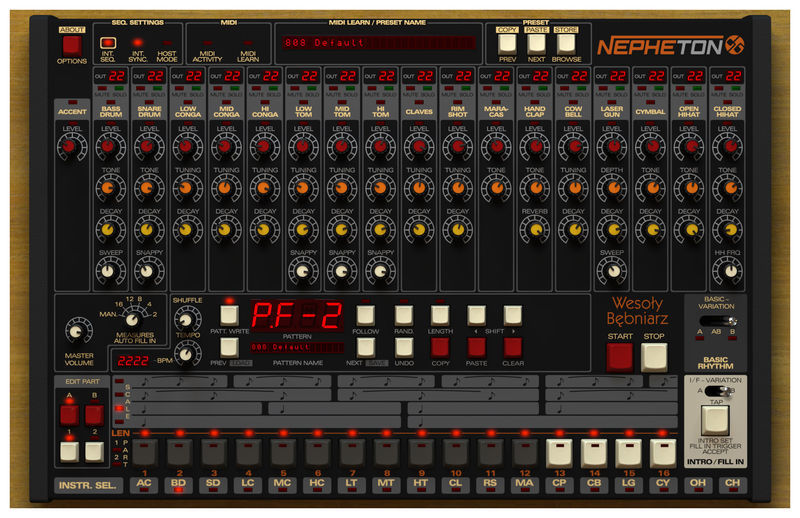Mute the Bass Drum channel
The height and width of the screenshot is (518, 800).
pos(102,89)
